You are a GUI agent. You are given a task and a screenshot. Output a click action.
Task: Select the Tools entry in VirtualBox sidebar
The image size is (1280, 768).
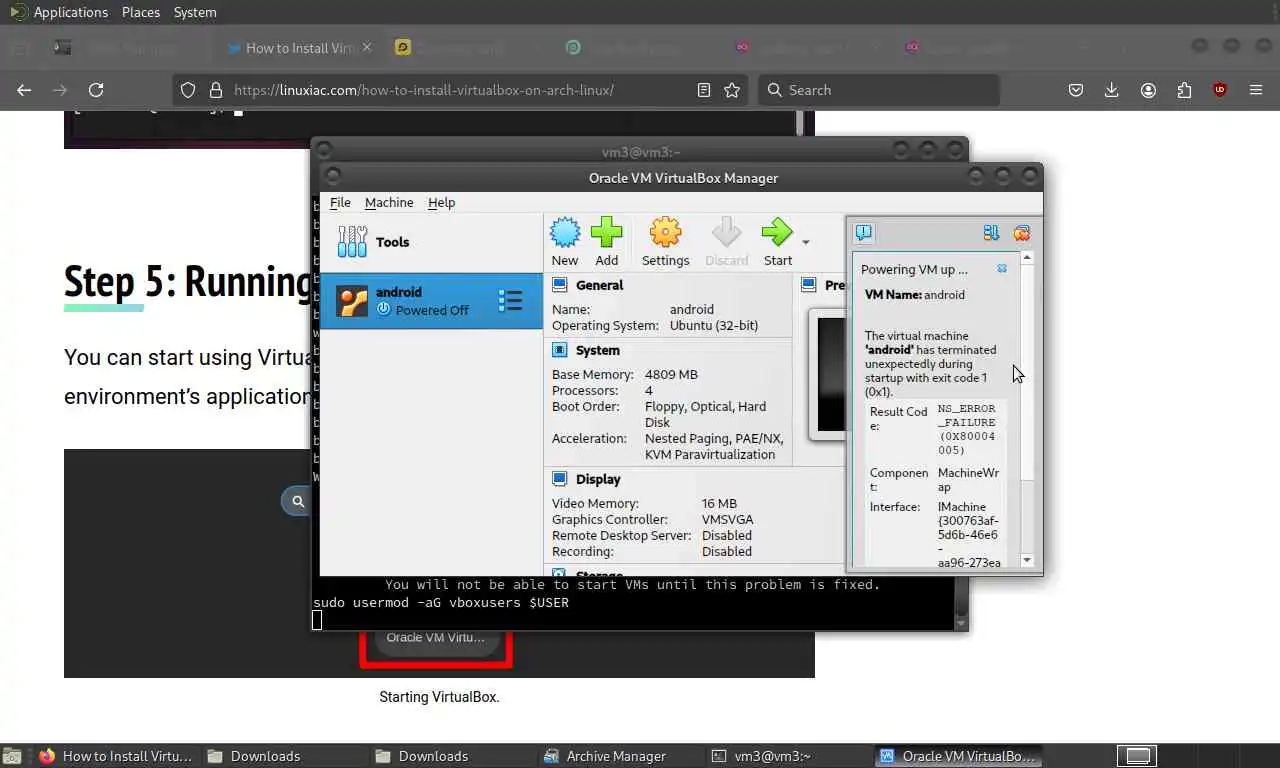[x=431, y=242]
